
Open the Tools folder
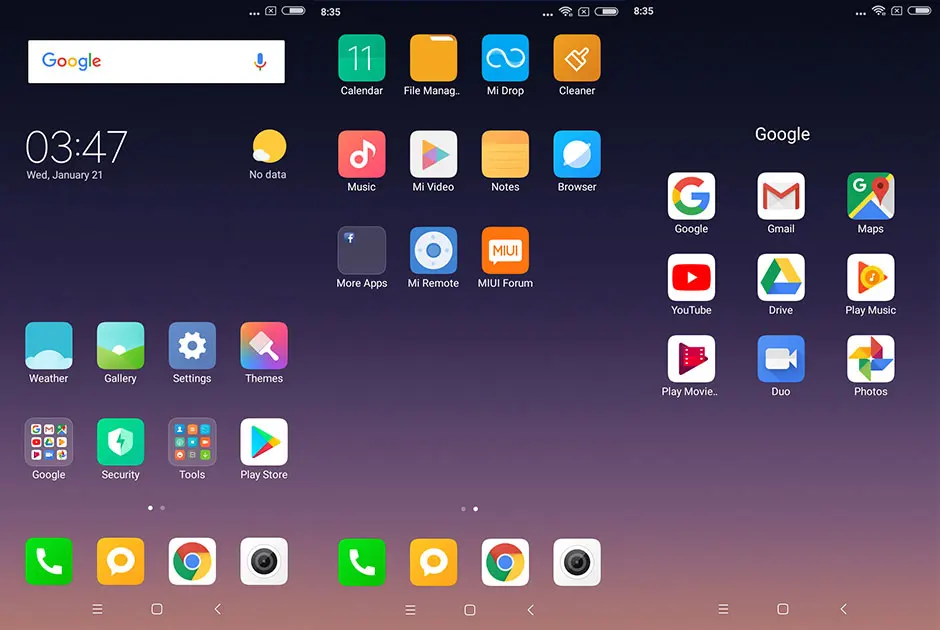[191, 441]
